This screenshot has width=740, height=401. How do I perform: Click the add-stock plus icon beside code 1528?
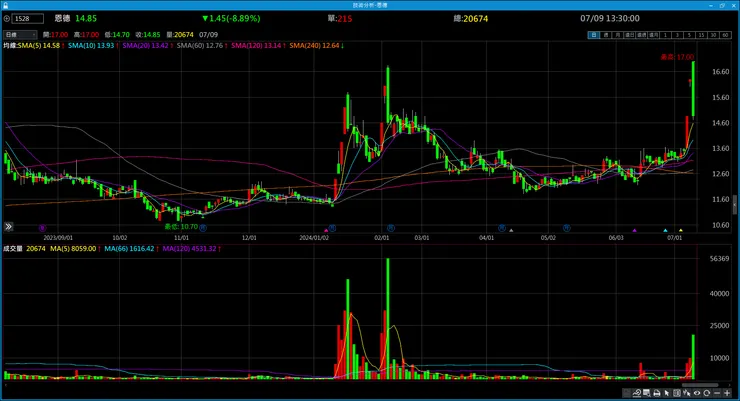(x=7, y=18)
